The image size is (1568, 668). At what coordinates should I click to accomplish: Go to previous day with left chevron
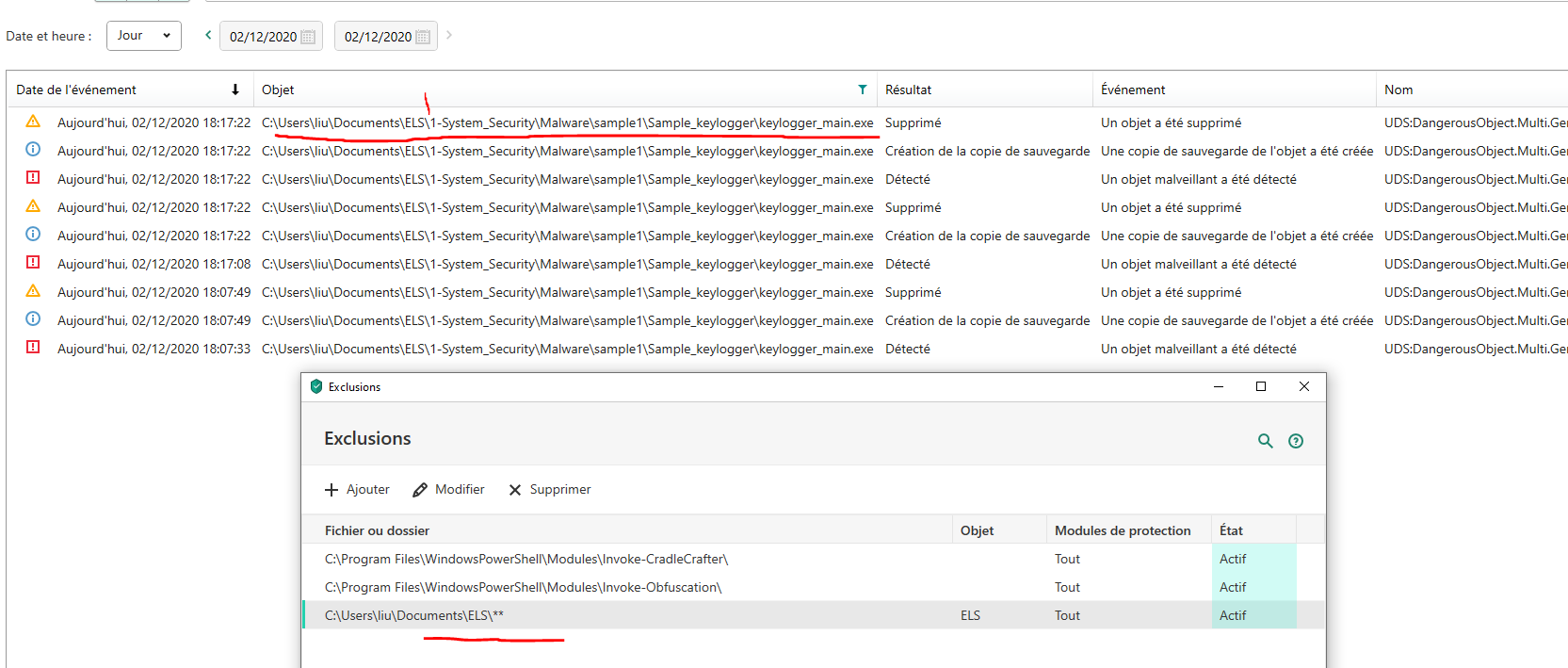click(208, 35)
